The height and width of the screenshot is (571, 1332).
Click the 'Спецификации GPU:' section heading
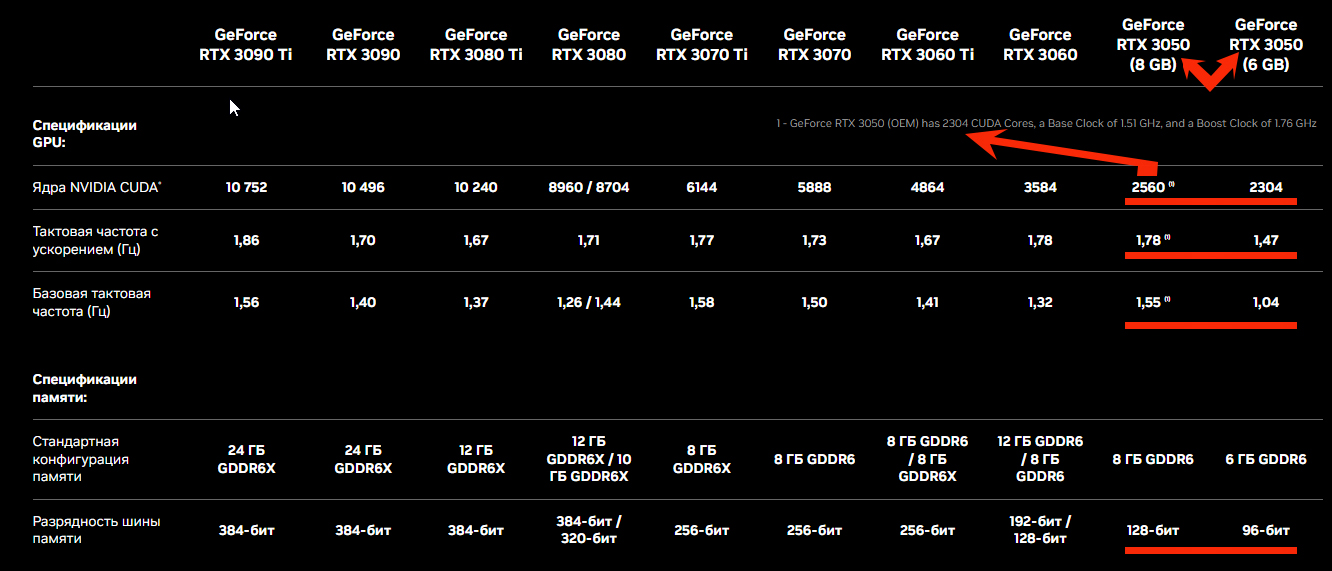85,134
